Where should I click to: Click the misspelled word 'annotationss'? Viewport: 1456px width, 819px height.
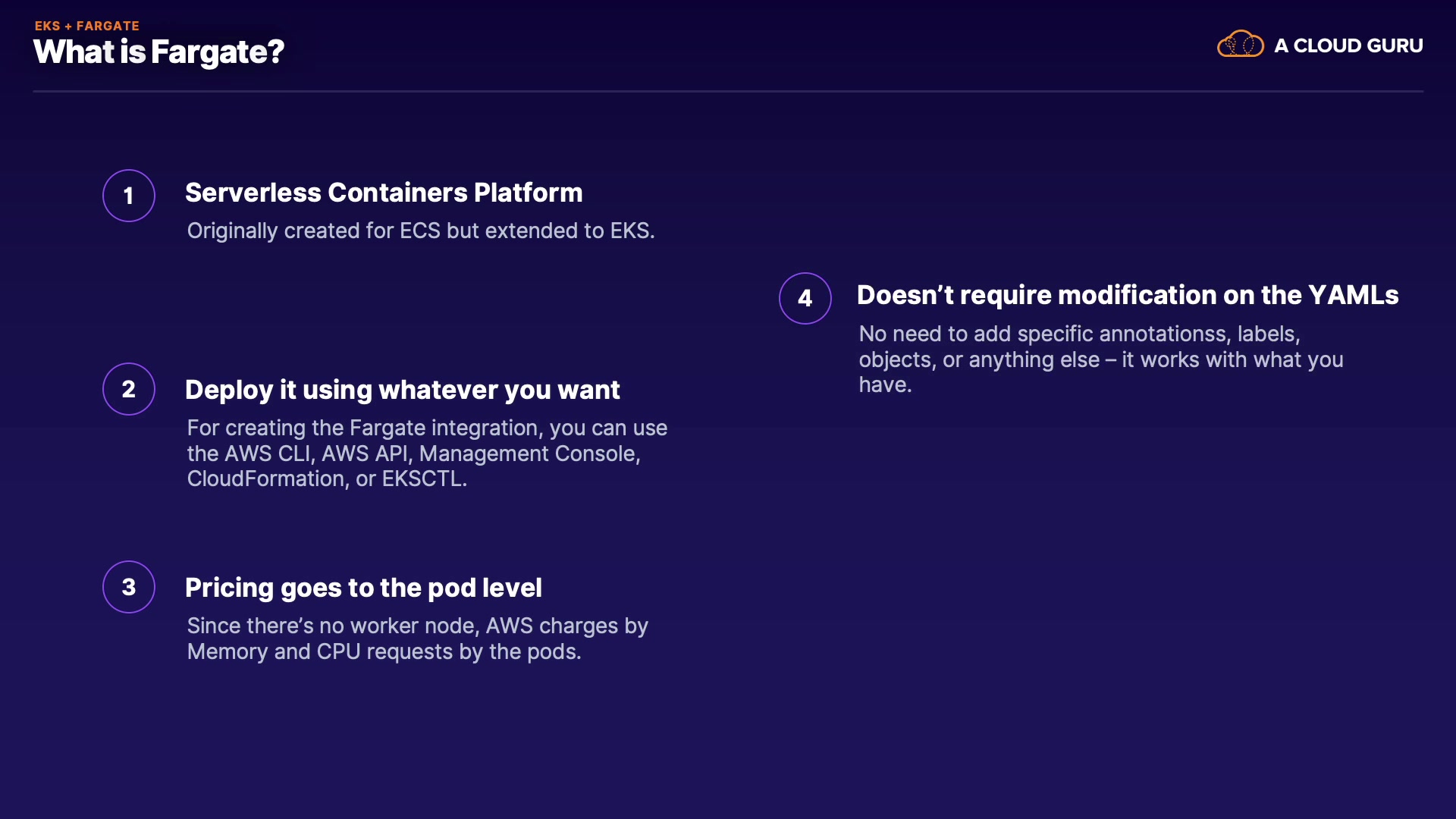(1163, 334)
